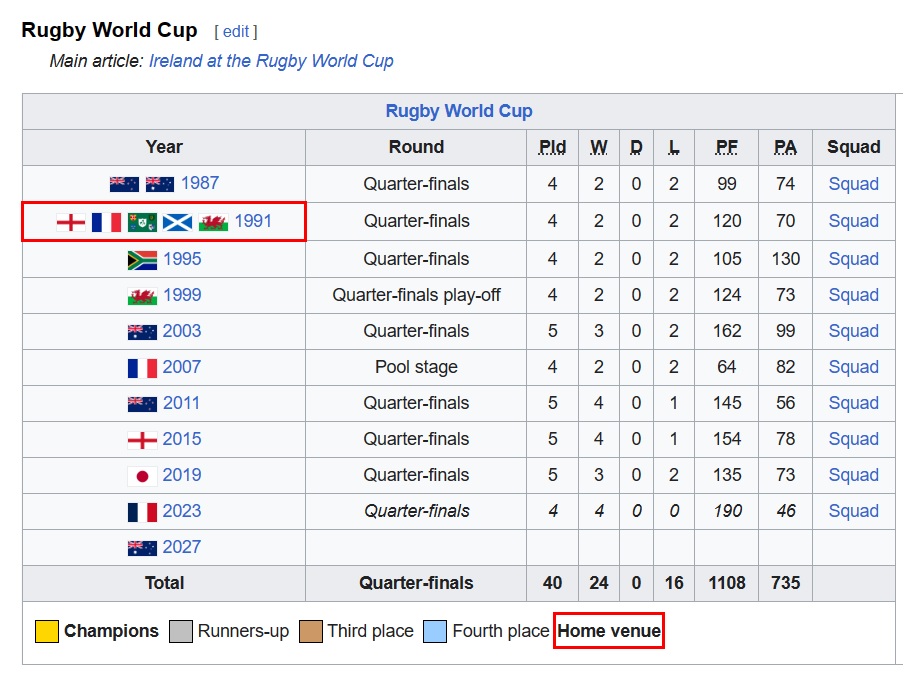This screenshot has width=914, height=675.
Task: Click the South Africa flag beside 1995
Action: point(143,260)
